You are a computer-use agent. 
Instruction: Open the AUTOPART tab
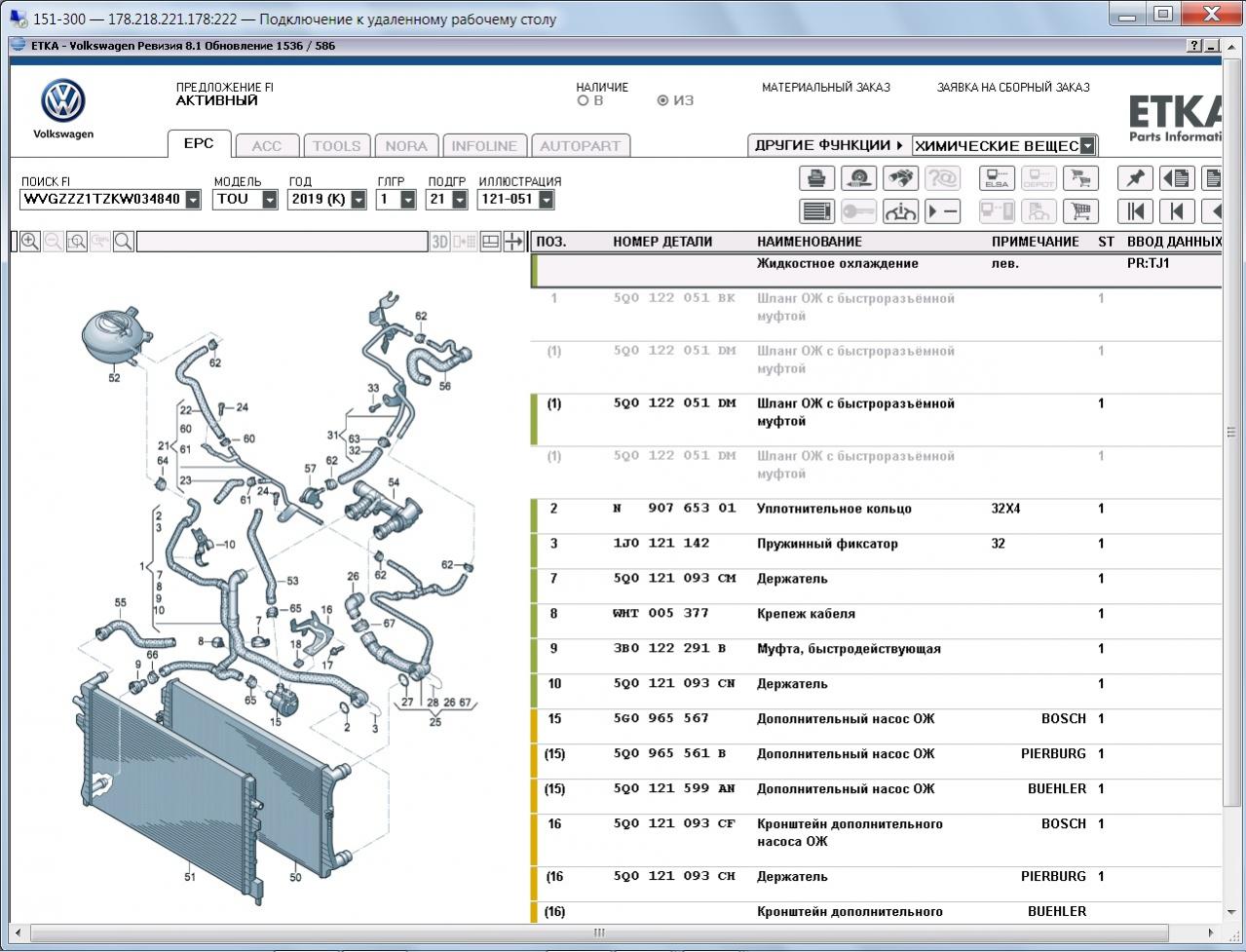click(x=581, y=146)
